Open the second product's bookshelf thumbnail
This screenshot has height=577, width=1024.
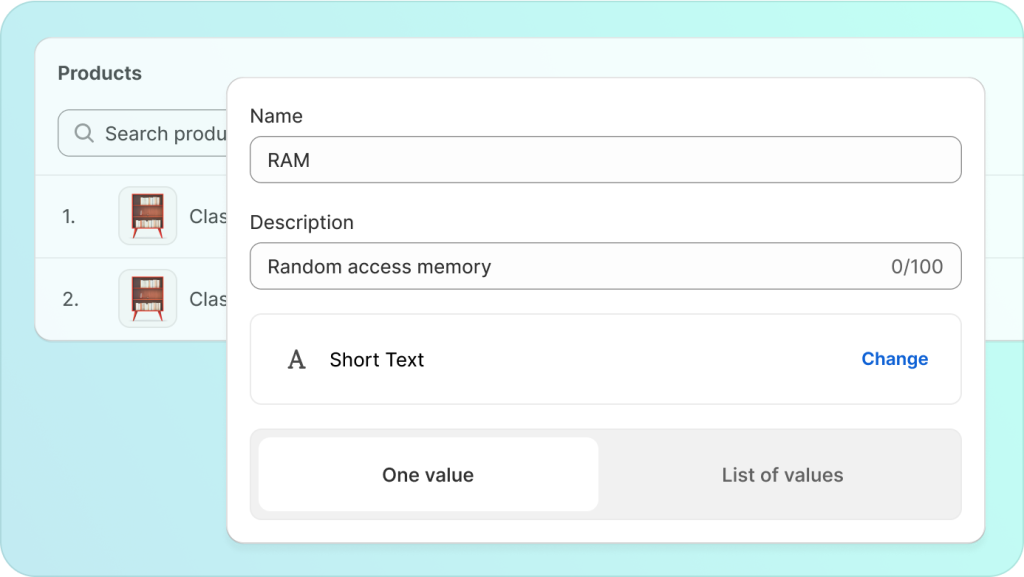point(148,298)
